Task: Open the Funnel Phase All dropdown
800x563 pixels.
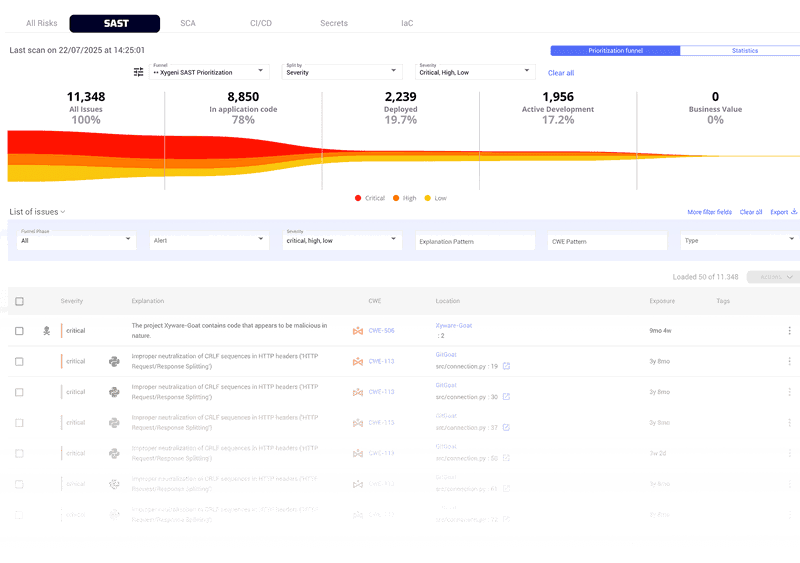Action: [x=76, y=240]
